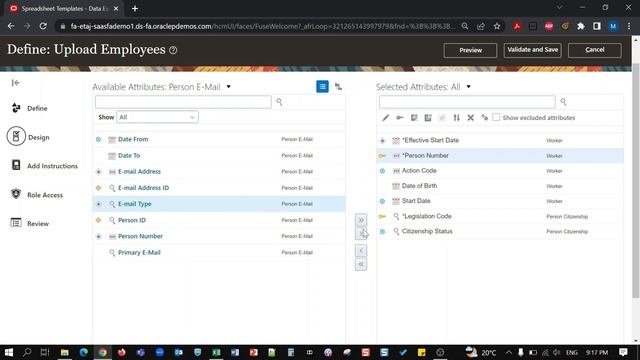Collapse the left navigation panel arrow icon
This screenshot has width=640, height=360.
16,83
